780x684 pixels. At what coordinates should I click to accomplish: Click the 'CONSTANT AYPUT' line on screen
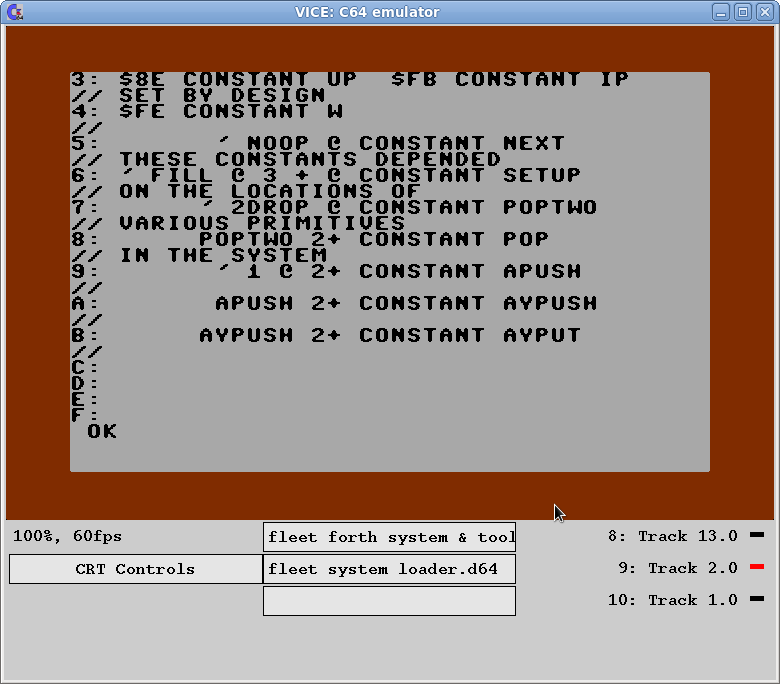[470, 335]
